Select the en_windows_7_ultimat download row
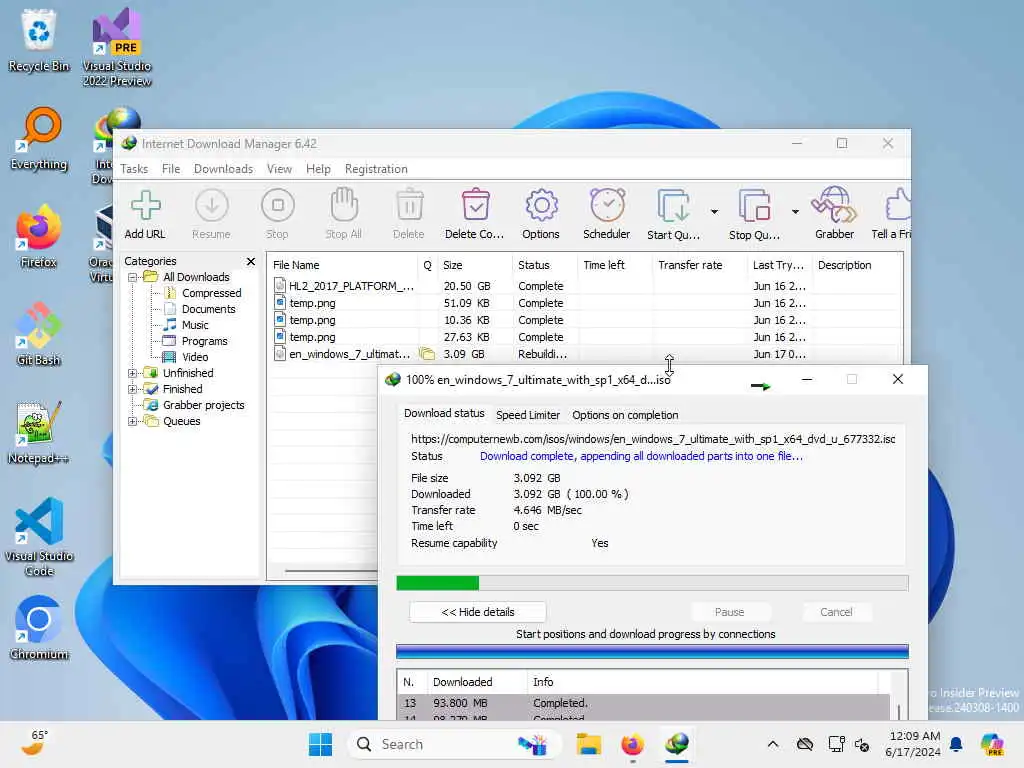This screenshot has width=1024, height=768. coord(586,354)
